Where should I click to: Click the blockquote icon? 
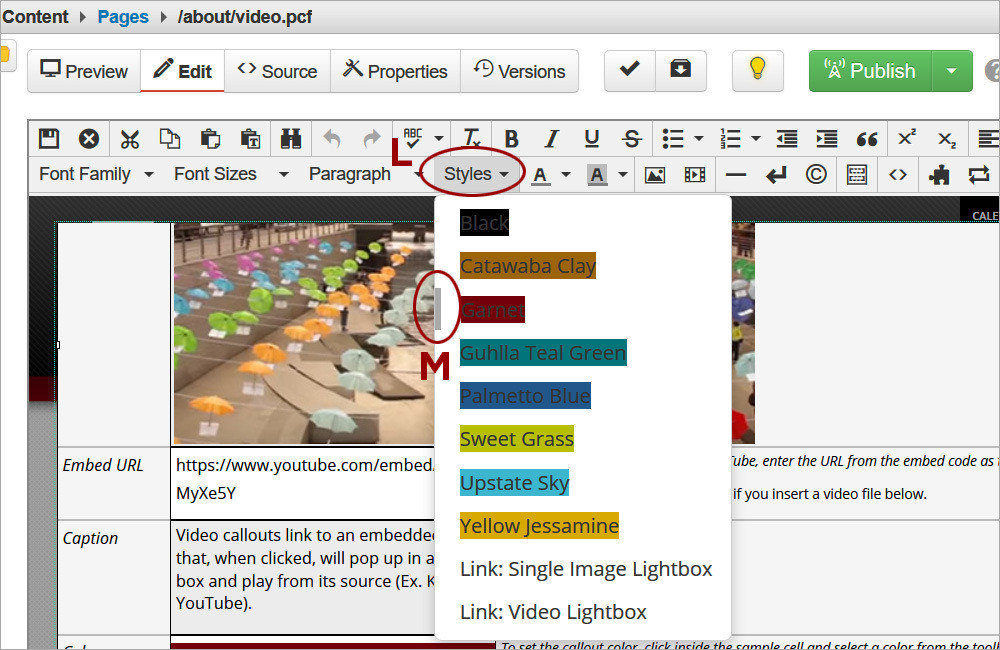tap(867, 139)
